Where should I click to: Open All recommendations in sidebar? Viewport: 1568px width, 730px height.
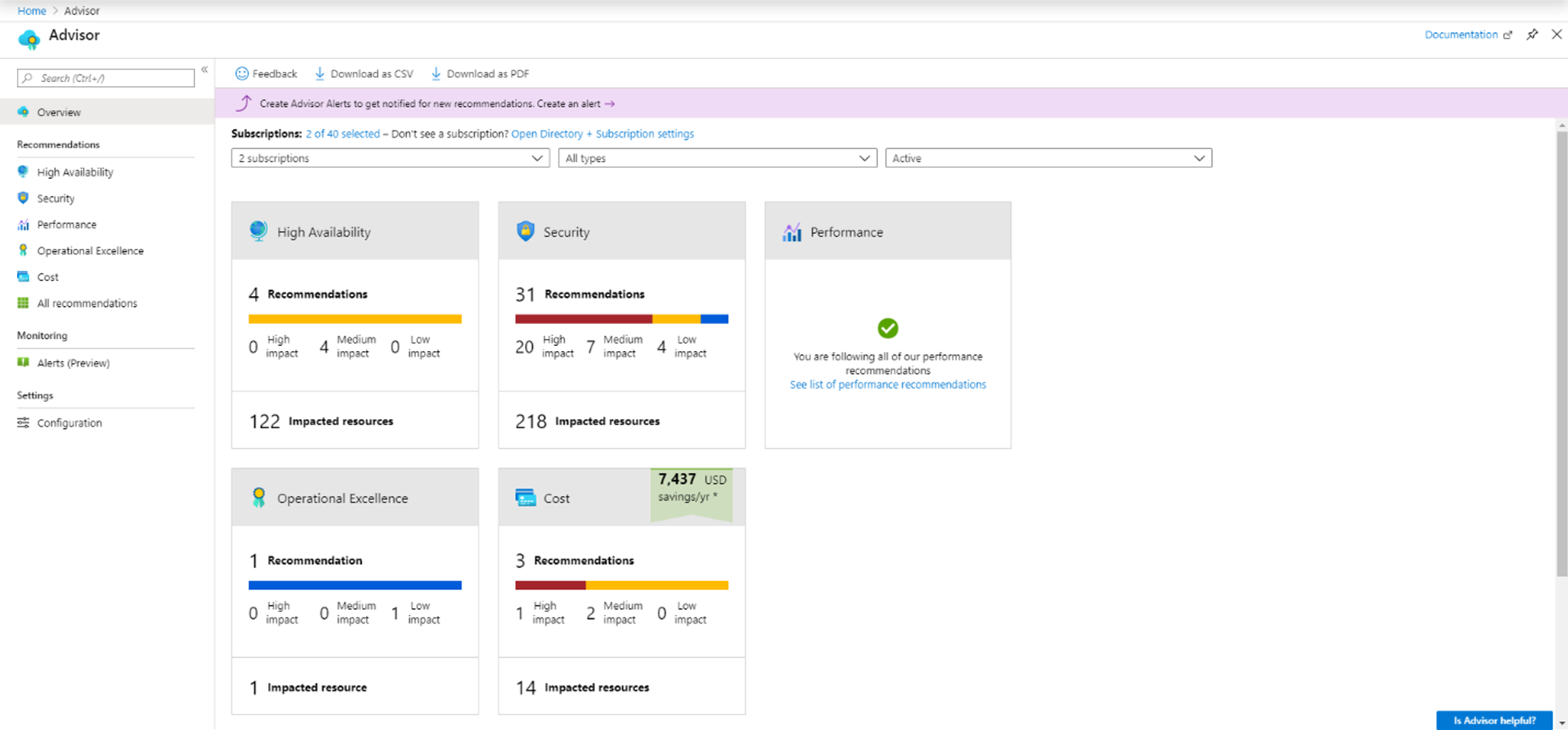(87, 303)
